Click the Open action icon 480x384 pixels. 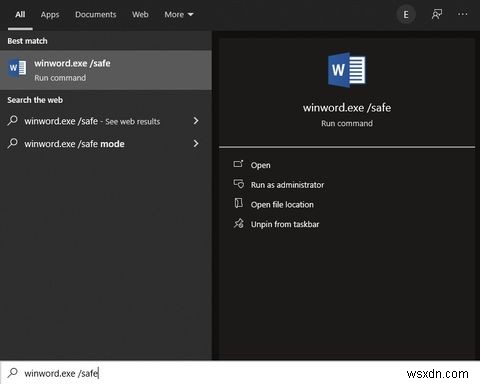click(x=238, y=164)
